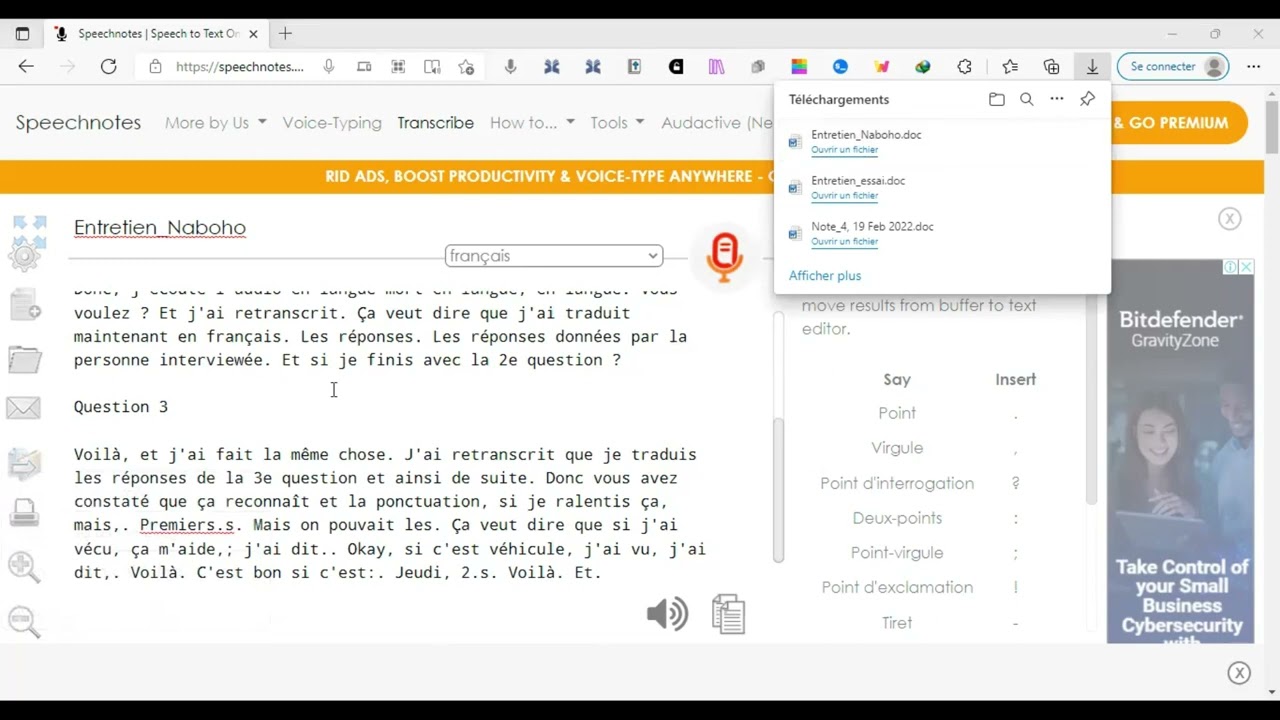Close the Speechnotes browser tab
This screenshot has width=1280, height=720.
point(253,33)
